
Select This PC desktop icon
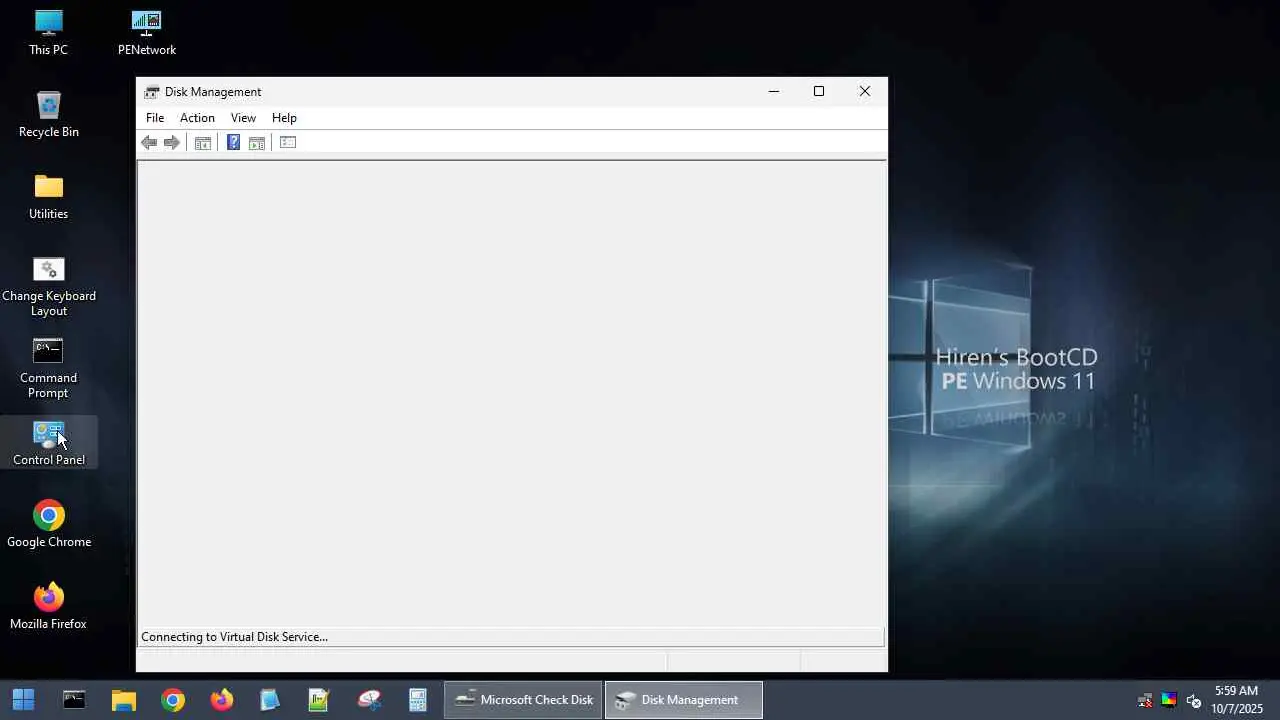pyautogui.click(x=48, y=33)
